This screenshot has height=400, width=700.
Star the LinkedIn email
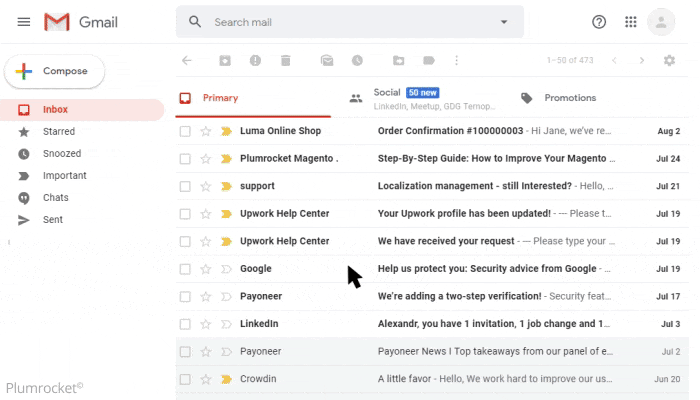tap(205, 324)
